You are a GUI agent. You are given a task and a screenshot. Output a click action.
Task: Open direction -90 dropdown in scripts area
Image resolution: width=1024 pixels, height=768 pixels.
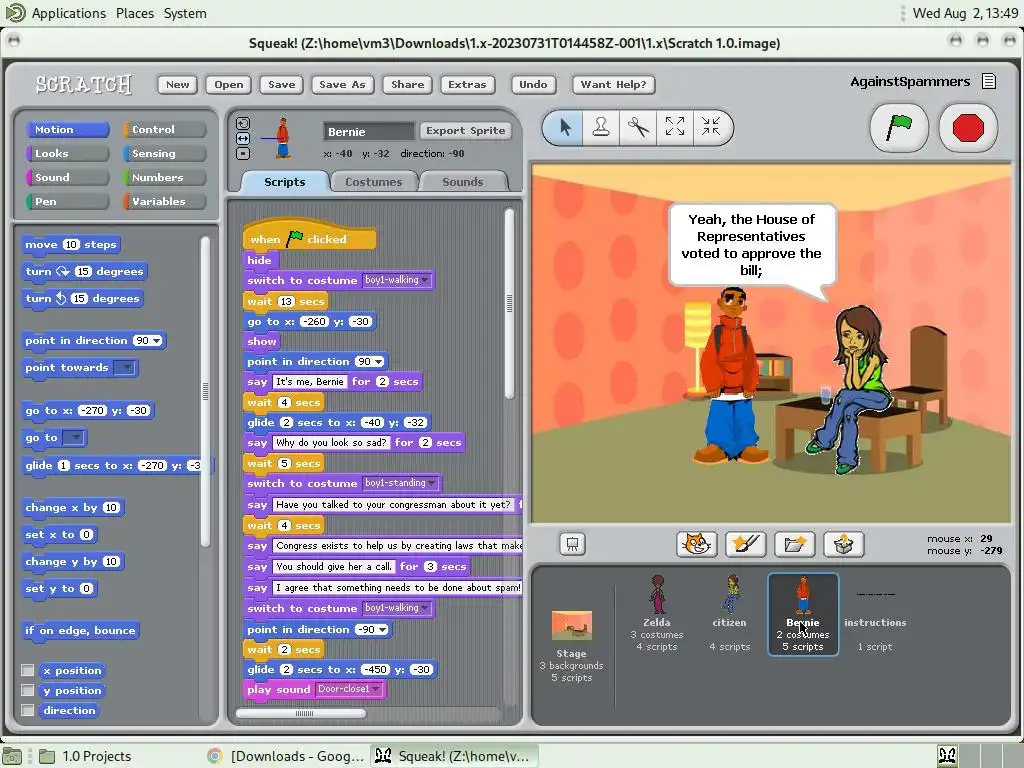tap(382, 630)
